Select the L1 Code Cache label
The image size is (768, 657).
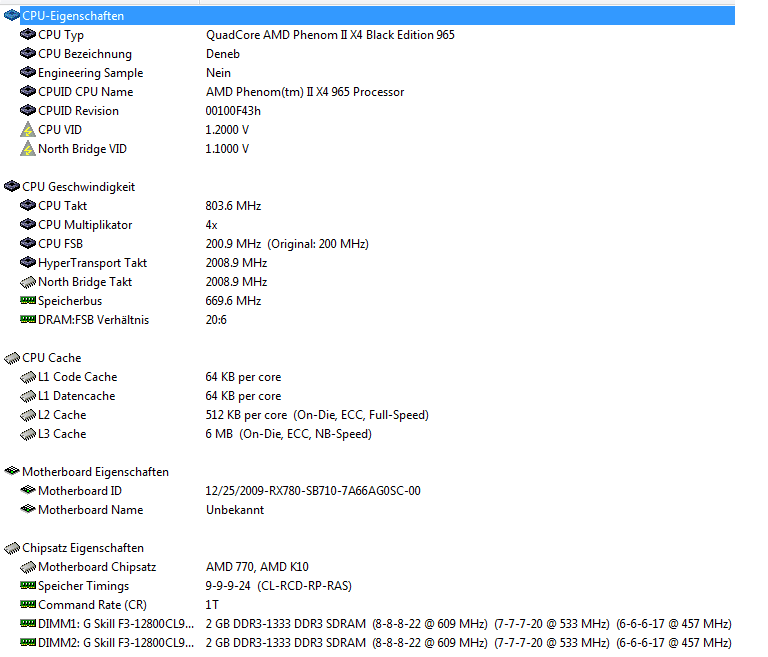(77, 377)
